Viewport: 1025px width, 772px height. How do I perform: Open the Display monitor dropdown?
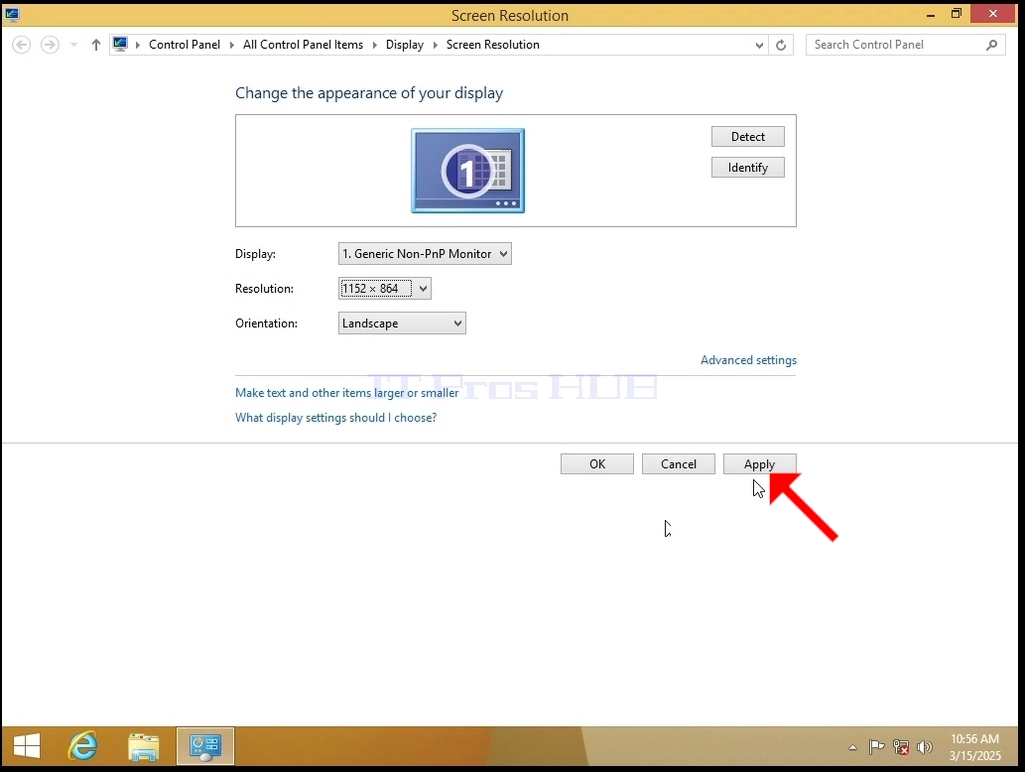[425, 254]
